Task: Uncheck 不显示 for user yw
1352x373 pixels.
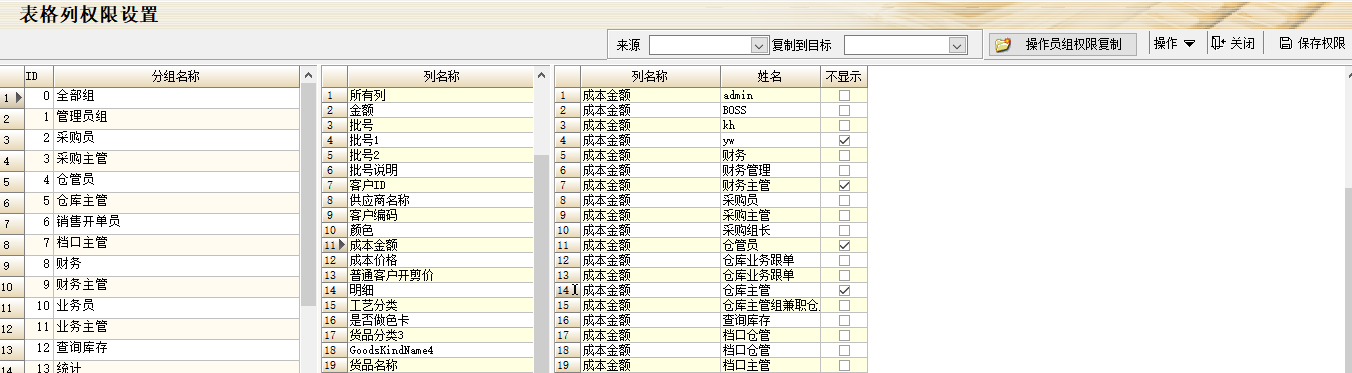Action: point(844,140)
